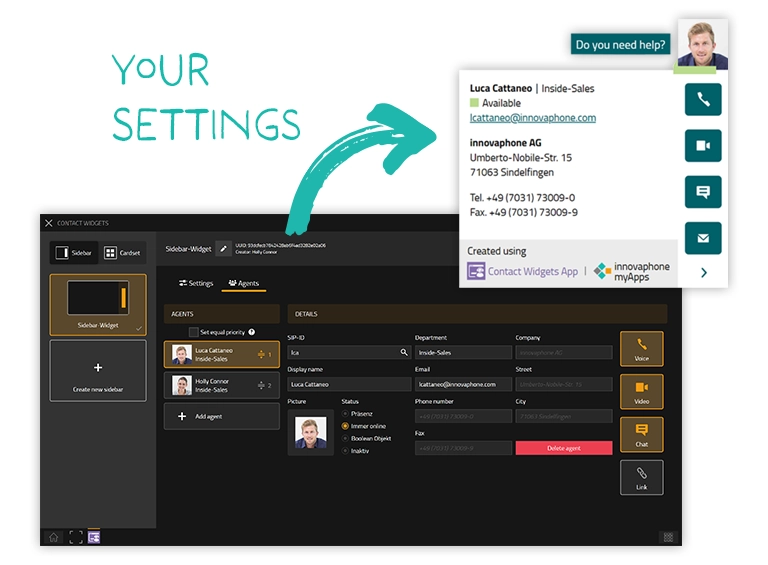Select Präsenz status radio button

point(345,414)
